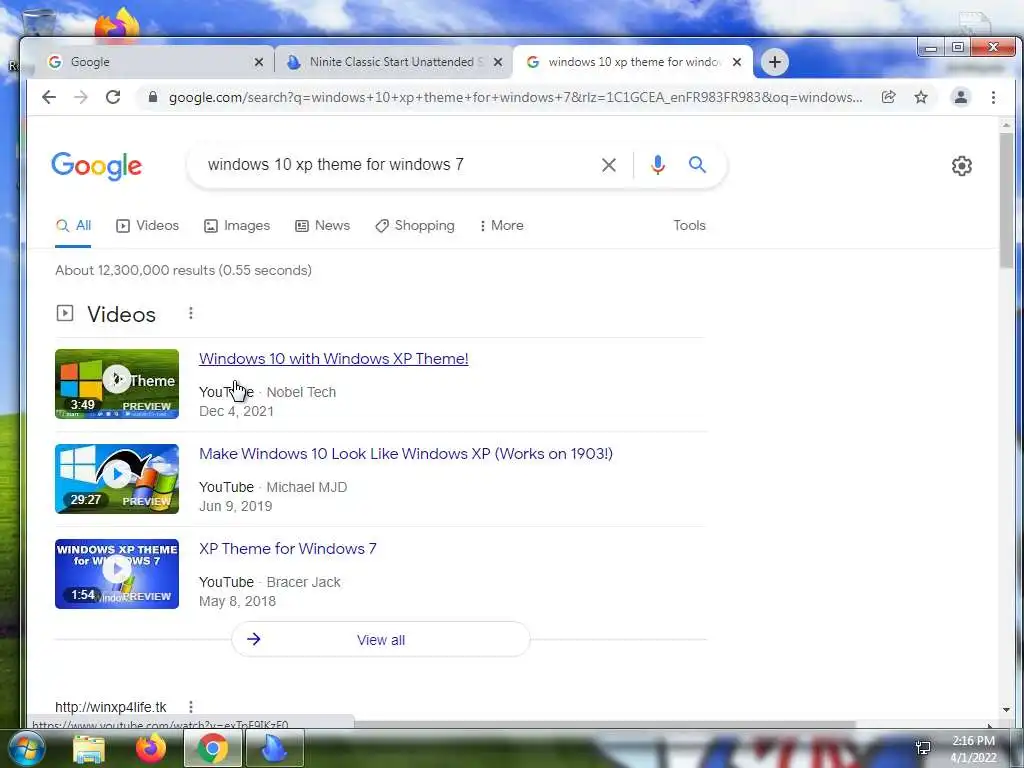Close the Ninite Classic Start tab
The image size is (1024, 768).
[x=498, y=62]
